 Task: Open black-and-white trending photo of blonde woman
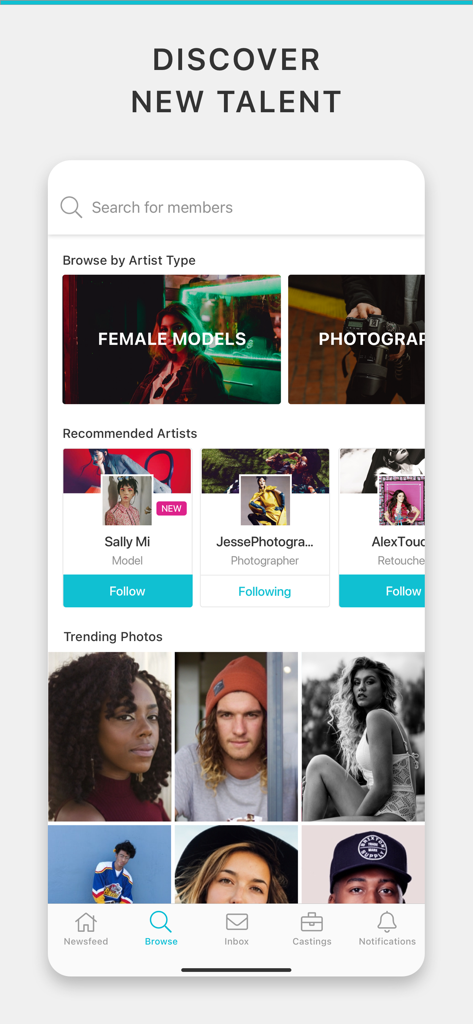(x=363, y=736)
